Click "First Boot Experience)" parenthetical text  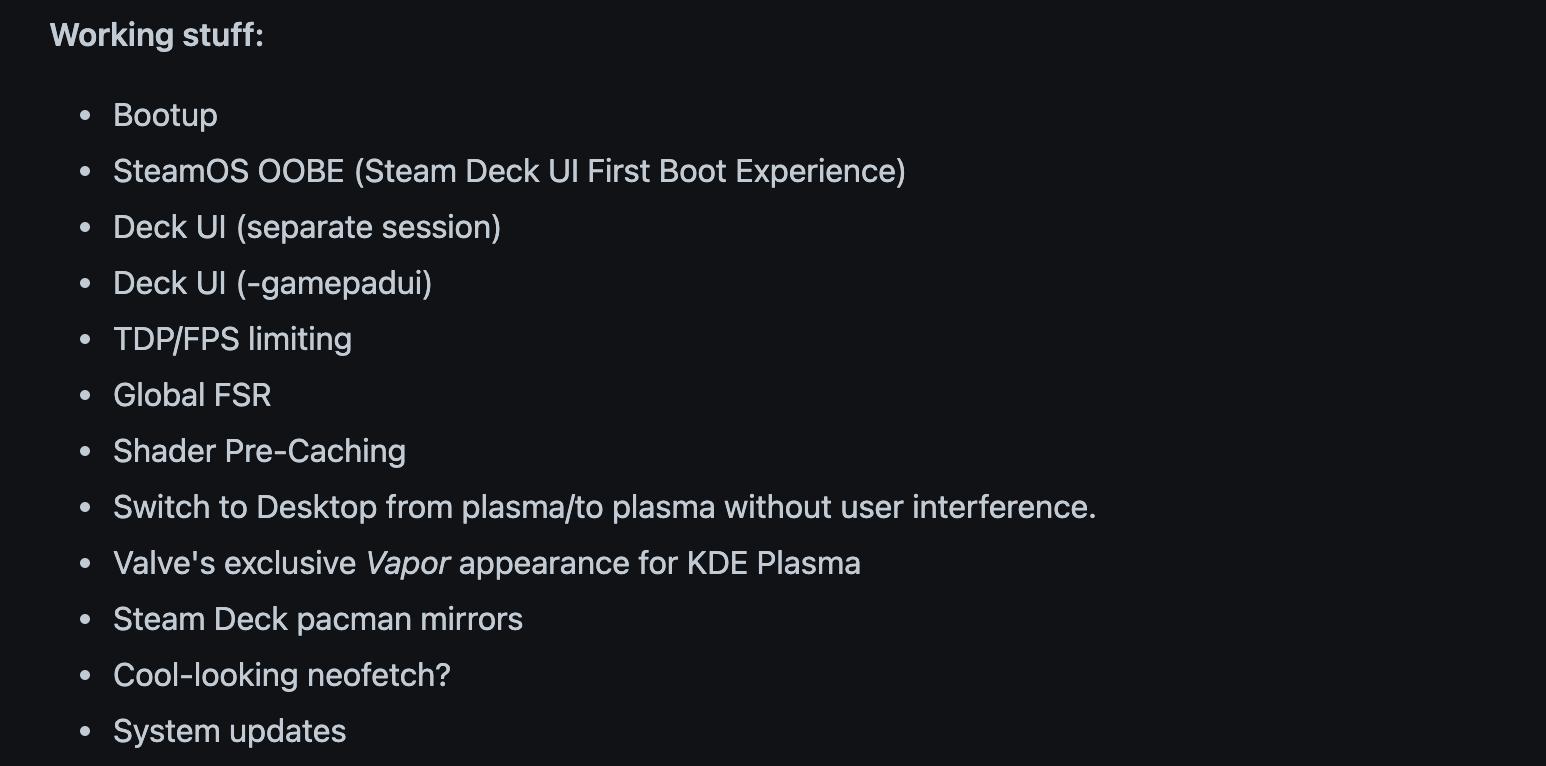point(746,171)
